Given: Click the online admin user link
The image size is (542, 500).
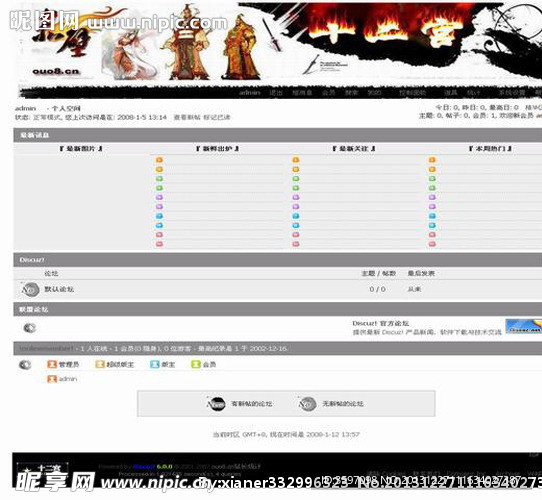Looking at the screenshot, I should (68, 379).
